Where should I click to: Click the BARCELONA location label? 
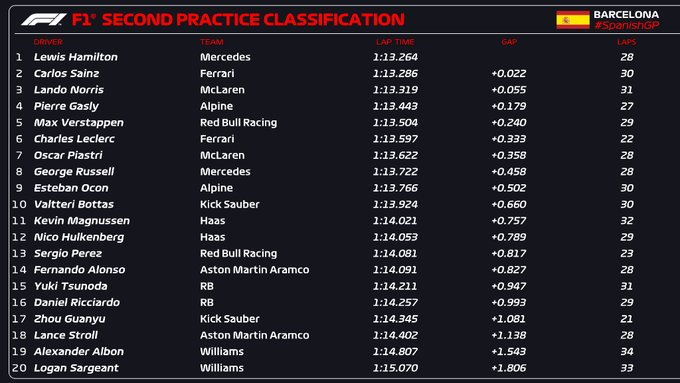[626, 15]
